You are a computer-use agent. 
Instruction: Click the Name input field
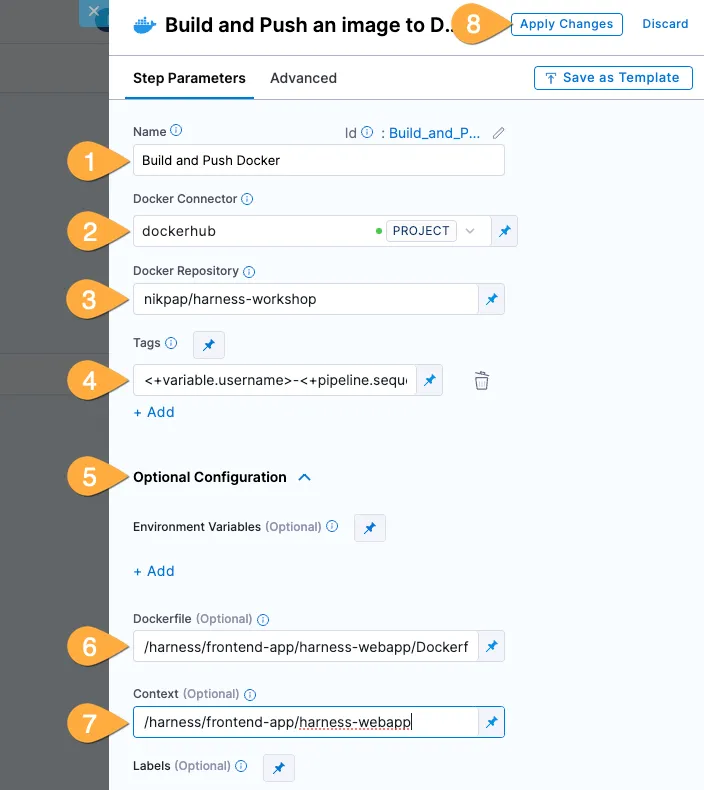click(318, 160)
